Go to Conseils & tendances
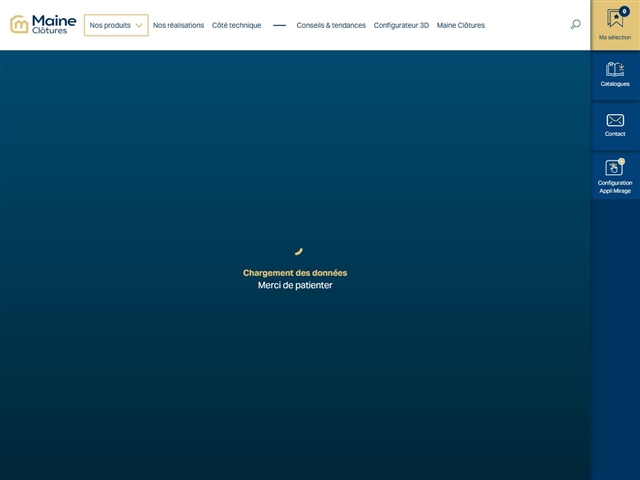Viewport: 640px width, 480px height. (331, 25)
